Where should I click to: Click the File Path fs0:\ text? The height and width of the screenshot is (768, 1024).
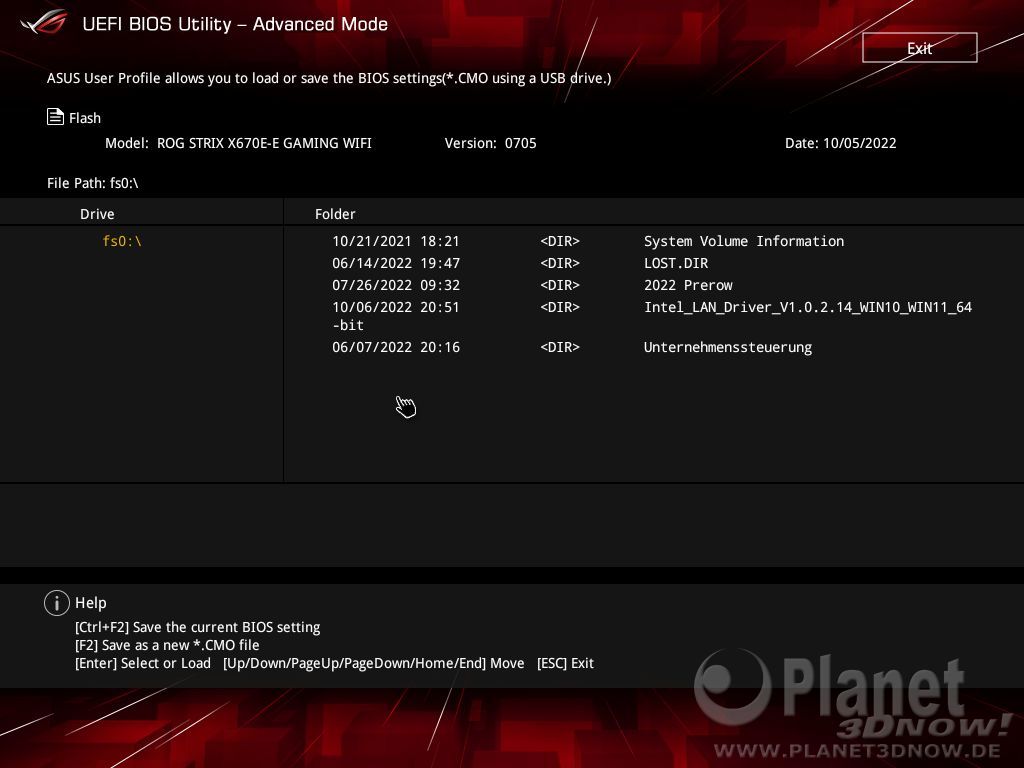(93, 183)
